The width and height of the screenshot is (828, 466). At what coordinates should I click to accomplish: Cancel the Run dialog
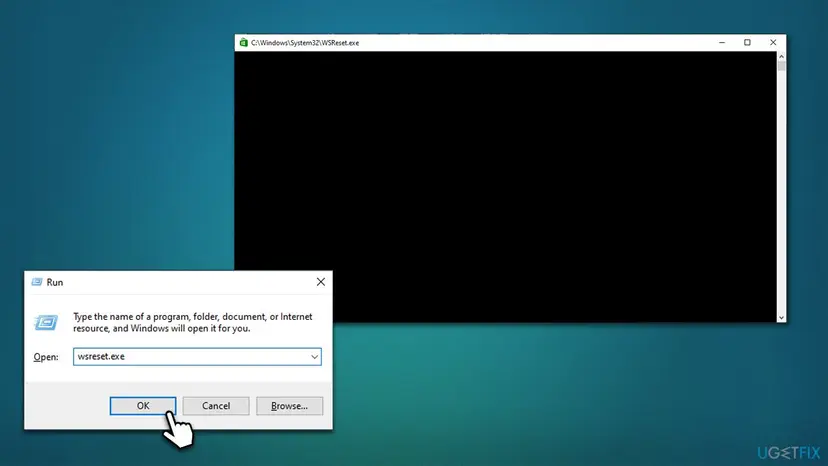[x=215, y=406]
